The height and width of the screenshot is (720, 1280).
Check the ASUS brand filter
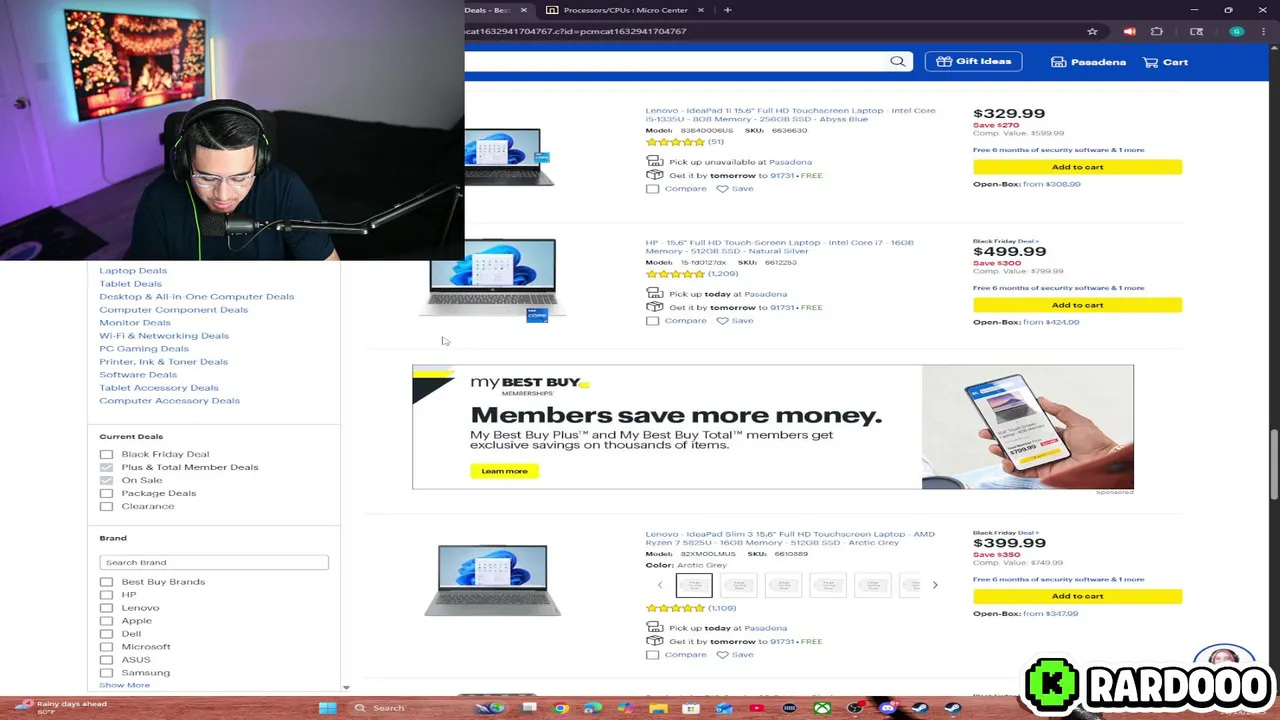tap(106, 660)
